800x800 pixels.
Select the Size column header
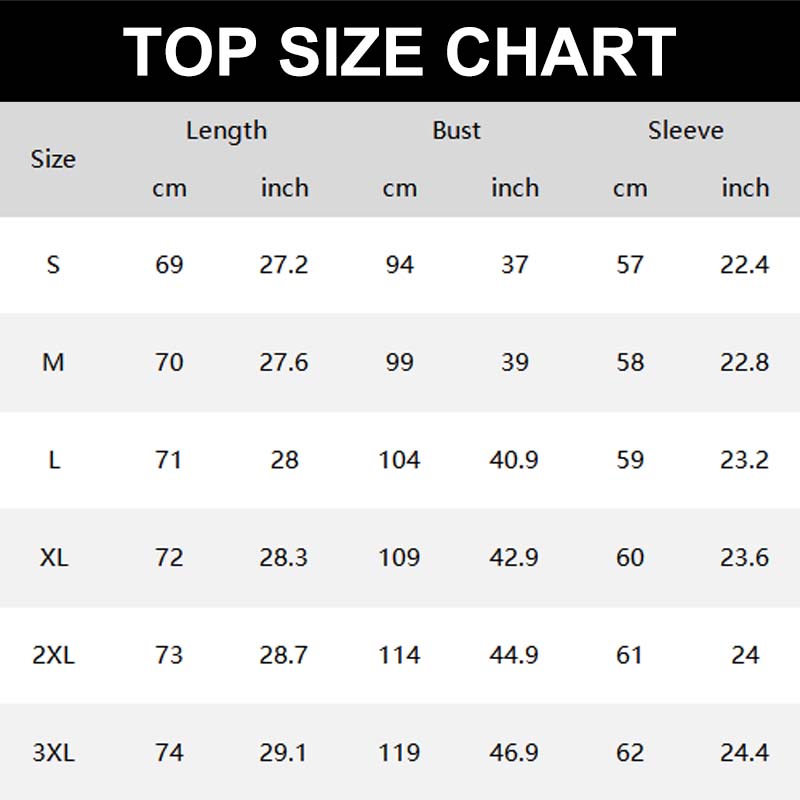tap(53, 159)
